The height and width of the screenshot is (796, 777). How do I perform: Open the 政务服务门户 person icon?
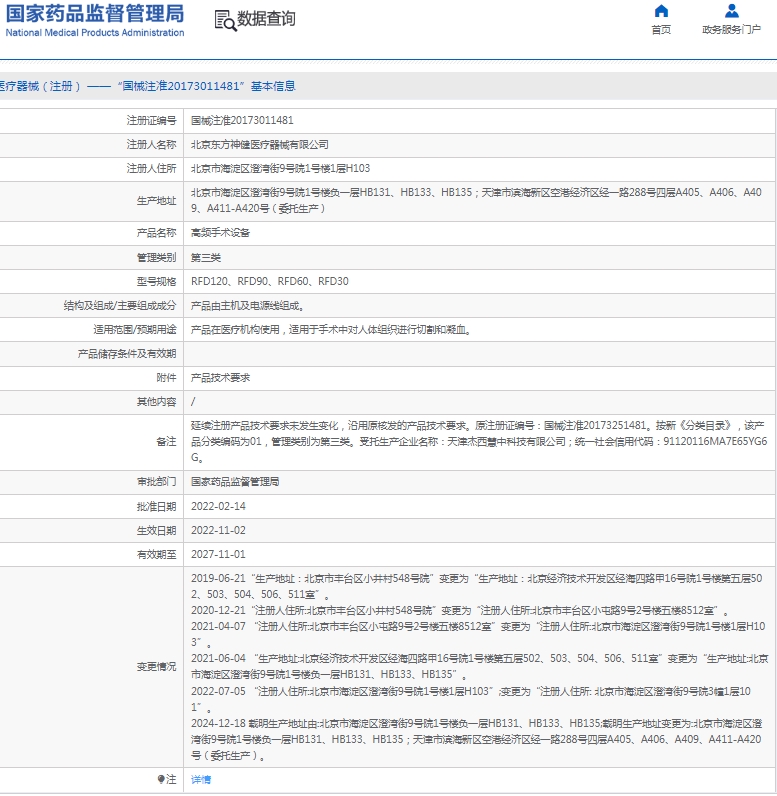click(x=731, y=11)
